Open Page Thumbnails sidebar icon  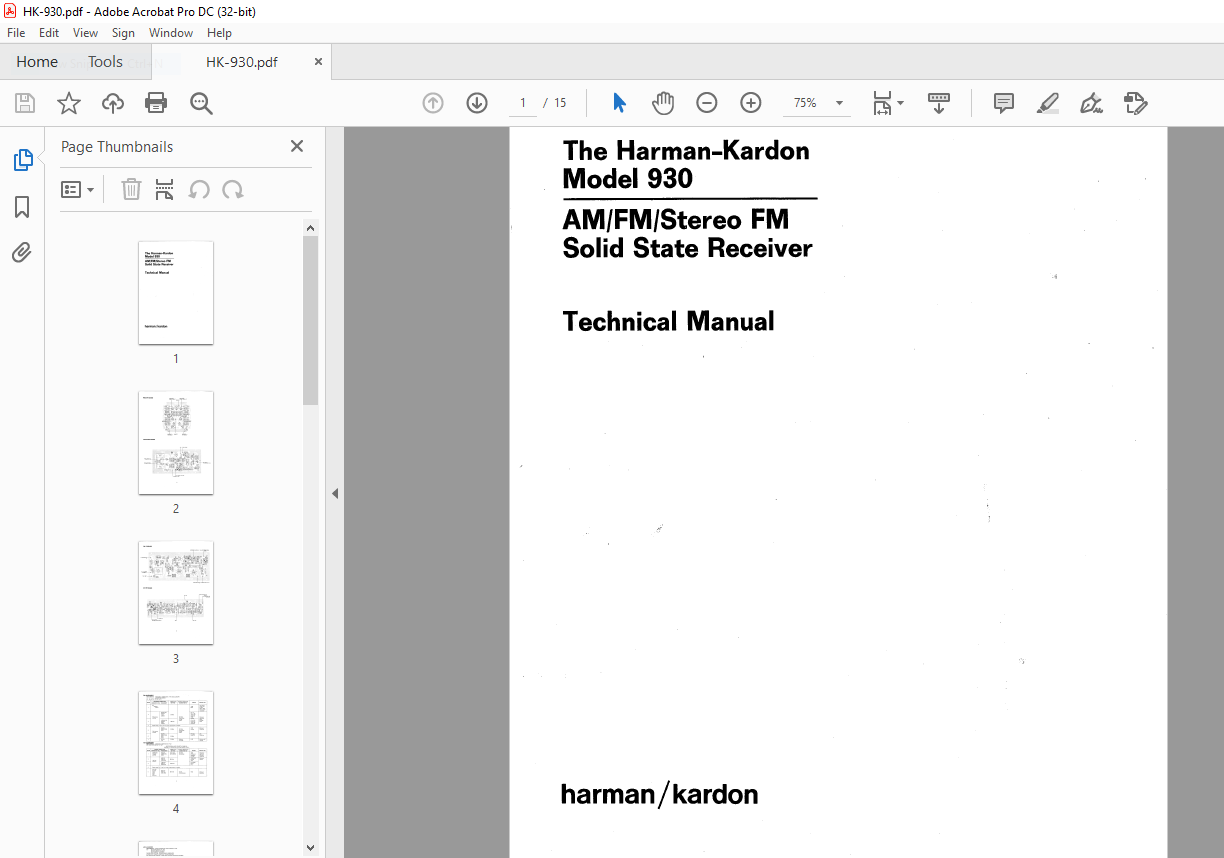coord(22,160)
